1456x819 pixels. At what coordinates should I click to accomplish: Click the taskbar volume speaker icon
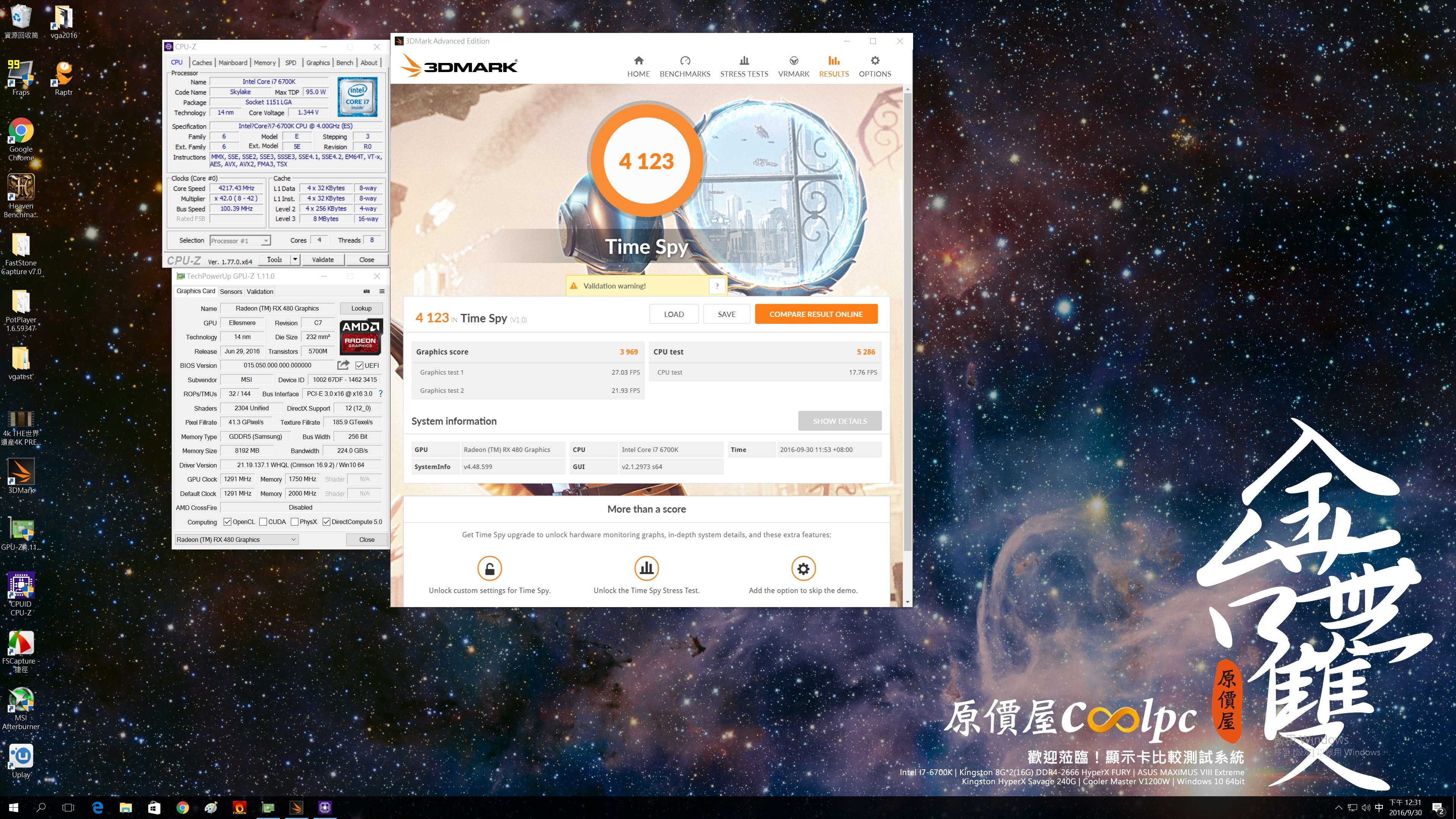pos(1366,808)
